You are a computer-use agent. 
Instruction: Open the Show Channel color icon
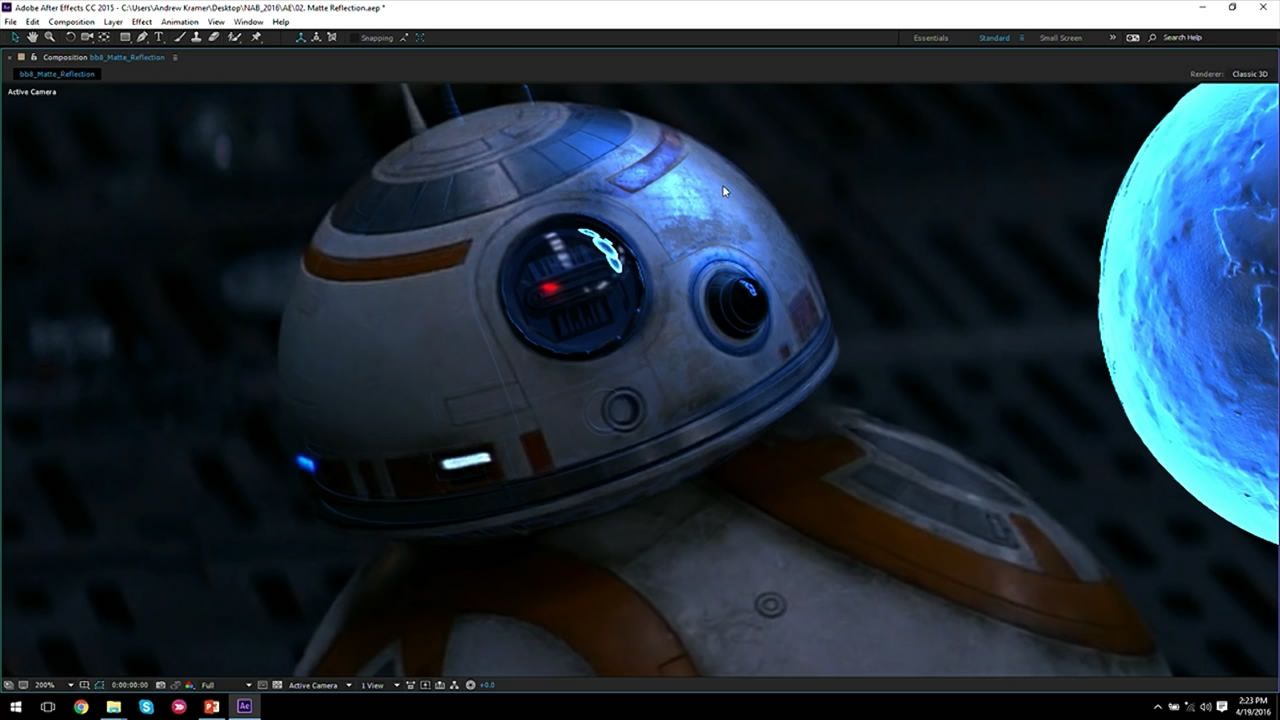(189, 685)
